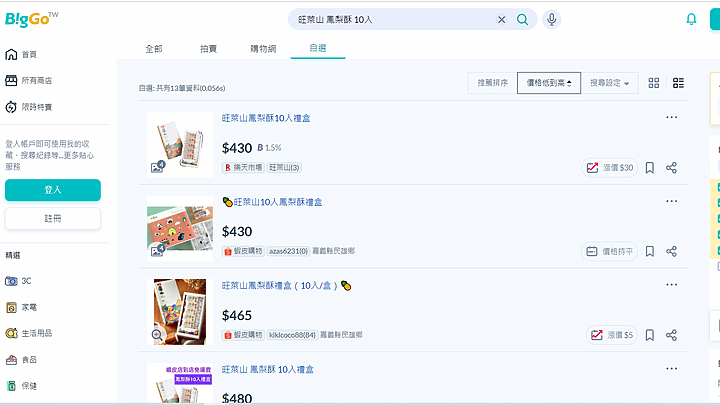The height and width of the screenshot is (405, 720).
Task: Click the kikicoco88(84) seller tag
Action: (x=292, y=335)
